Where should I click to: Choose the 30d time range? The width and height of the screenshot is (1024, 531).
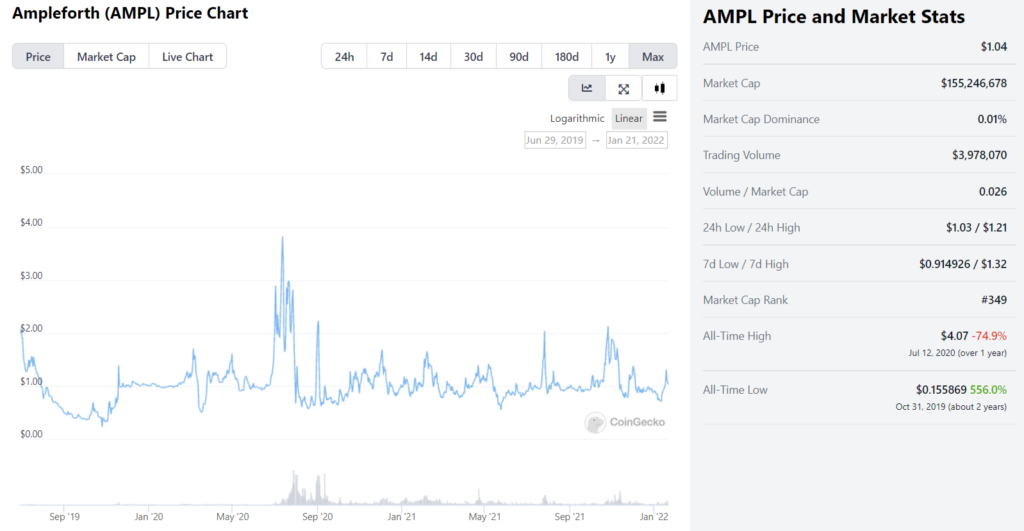click(x=474, y=57)
